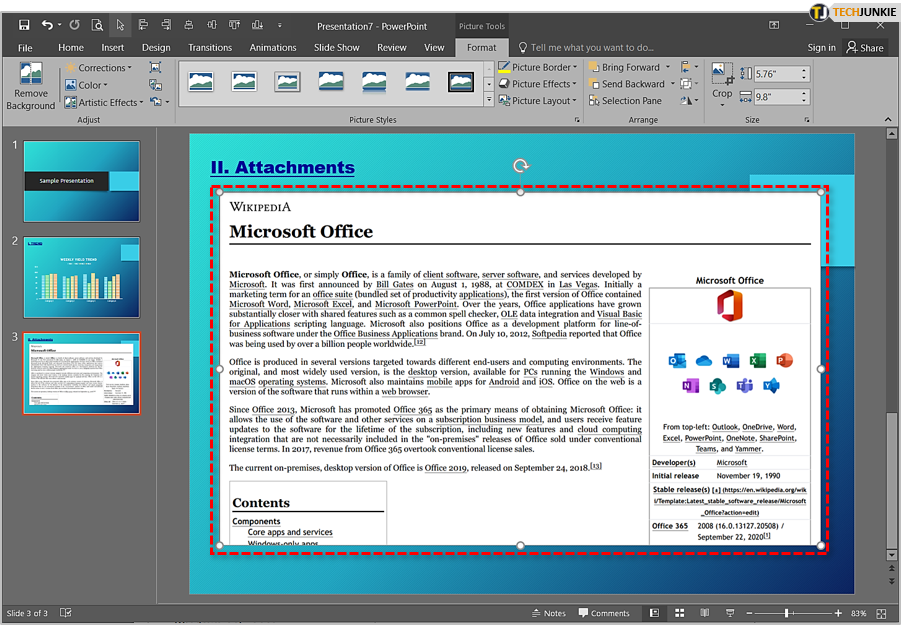The image size is (904, 625).
Task: Open Picture Border dropdown
Action: [x=537, y=67]
